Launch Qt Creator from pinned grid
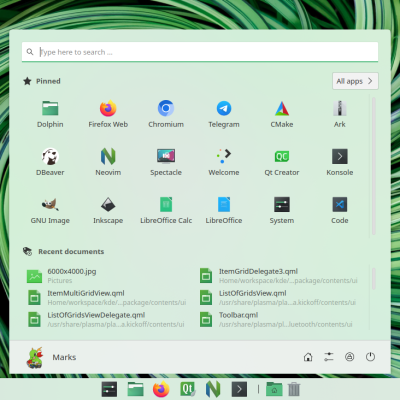 (282, 162)
